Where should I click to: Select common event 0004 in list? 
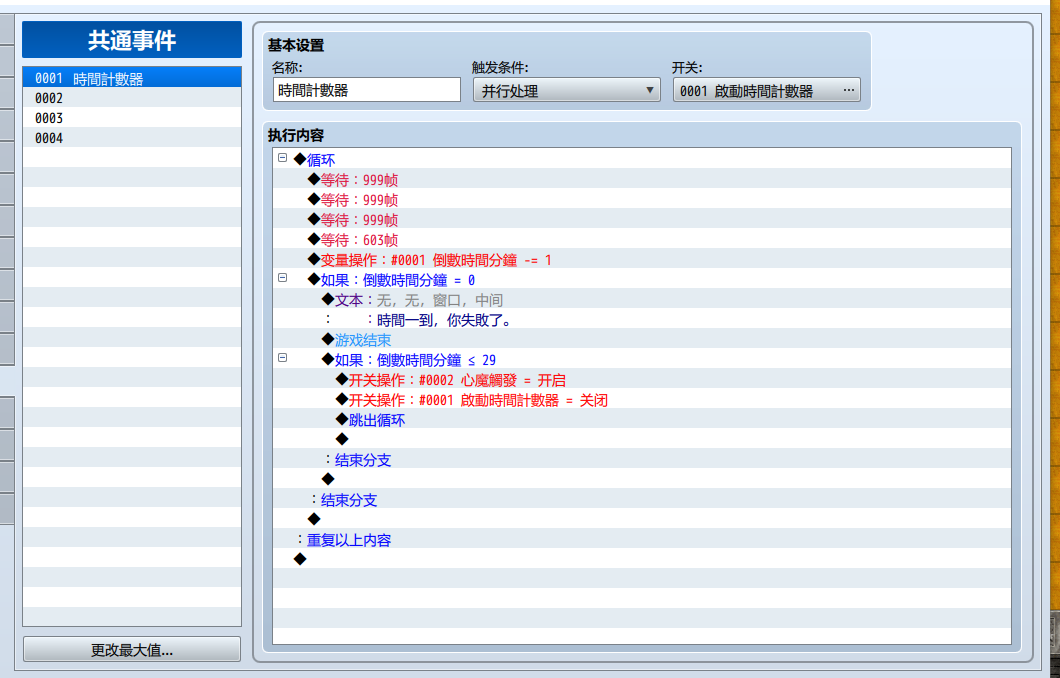point(132,138)
